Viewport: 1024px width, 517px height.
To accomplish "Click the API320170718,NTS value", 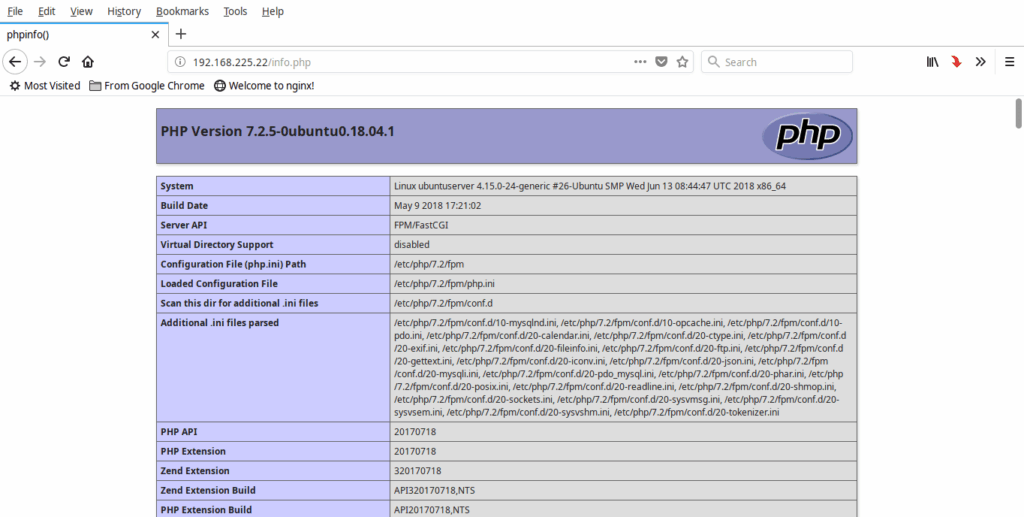I will 432,490.
